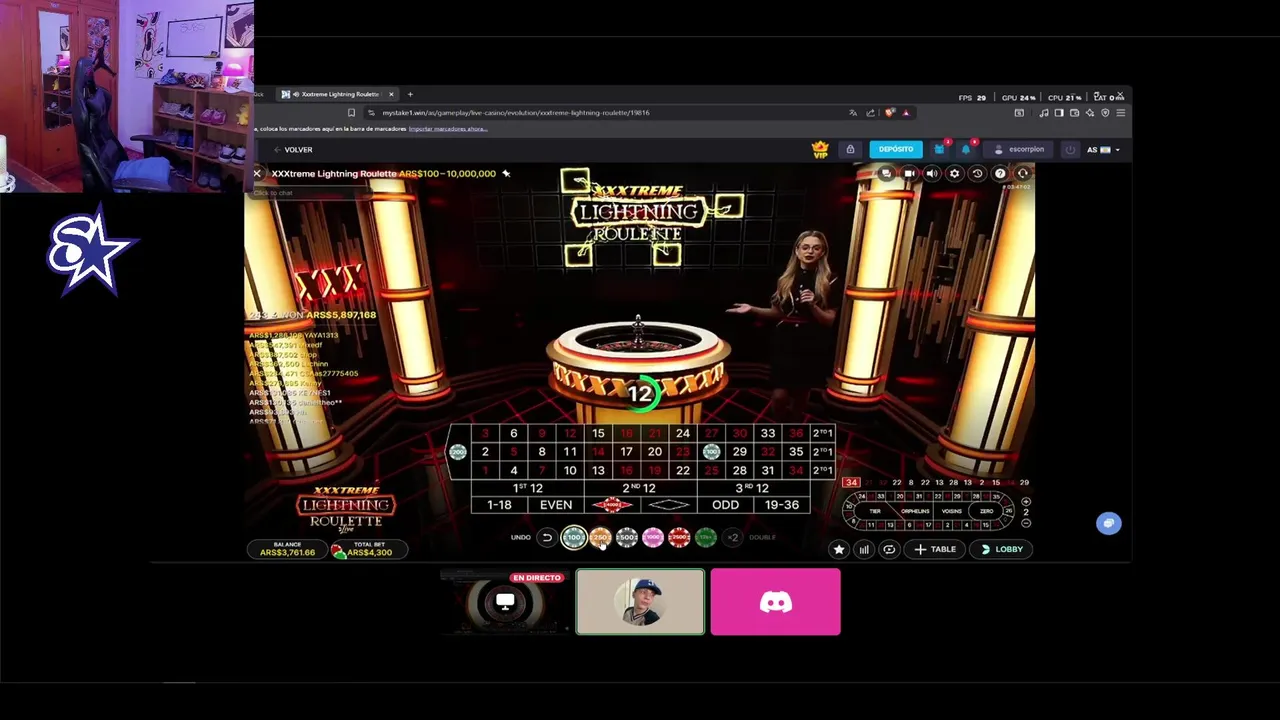Open the escorrpion user profile
1280x720 pixels.
[1019, 150]
